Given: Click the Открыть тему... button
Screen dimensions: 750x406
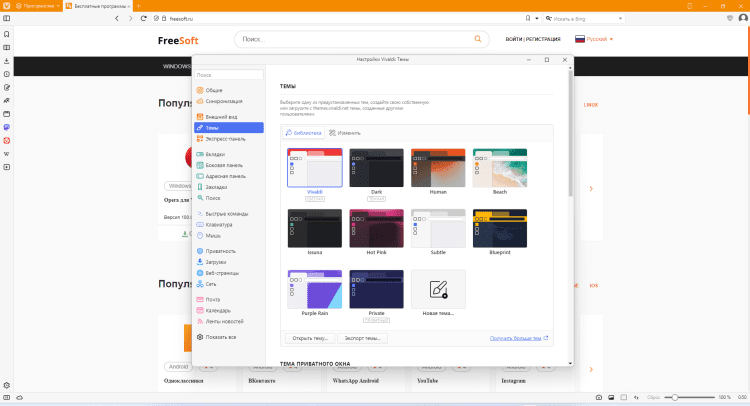Looking at the screenshot, I should tap(310, 338).
